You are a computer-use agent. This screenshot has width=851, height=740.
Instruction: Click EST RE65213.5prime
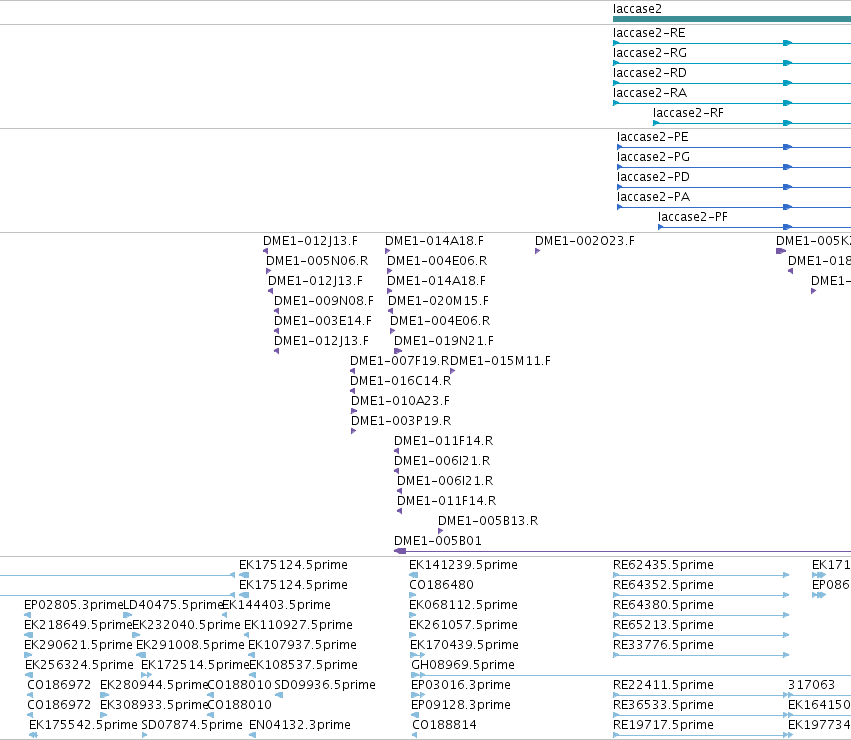[x=663, y=625]
